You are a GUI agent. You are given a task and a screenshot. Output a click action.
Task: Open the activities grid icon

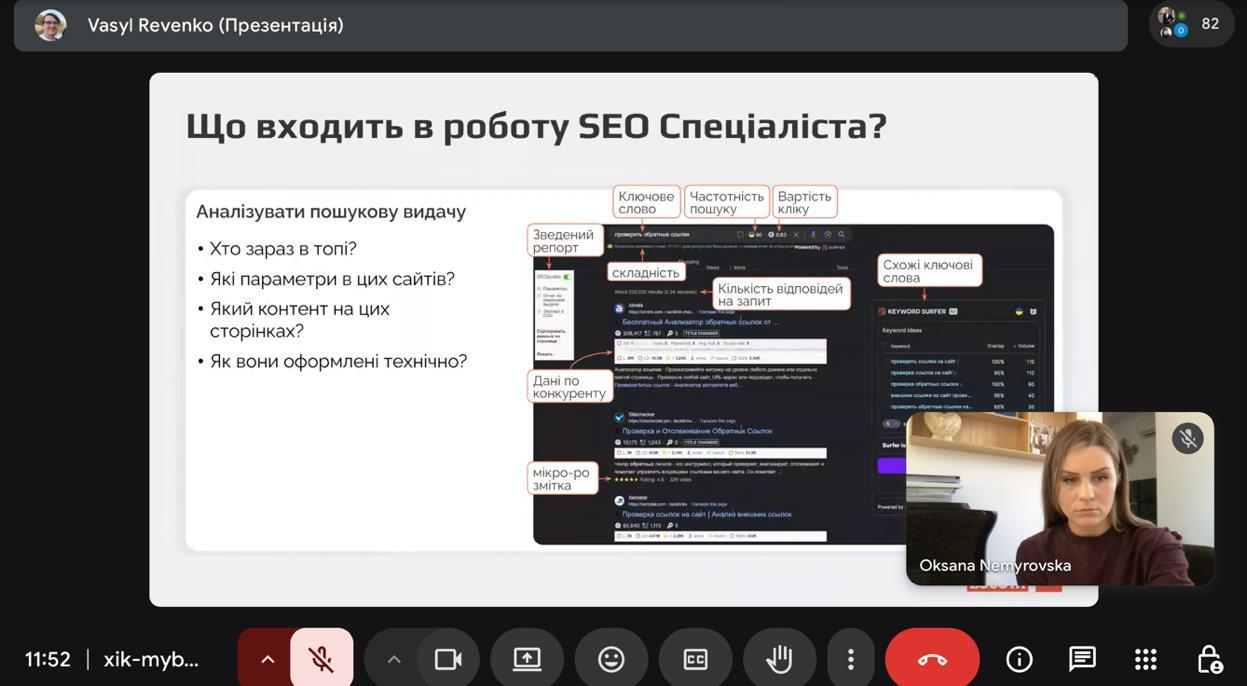click(1145, 659)
